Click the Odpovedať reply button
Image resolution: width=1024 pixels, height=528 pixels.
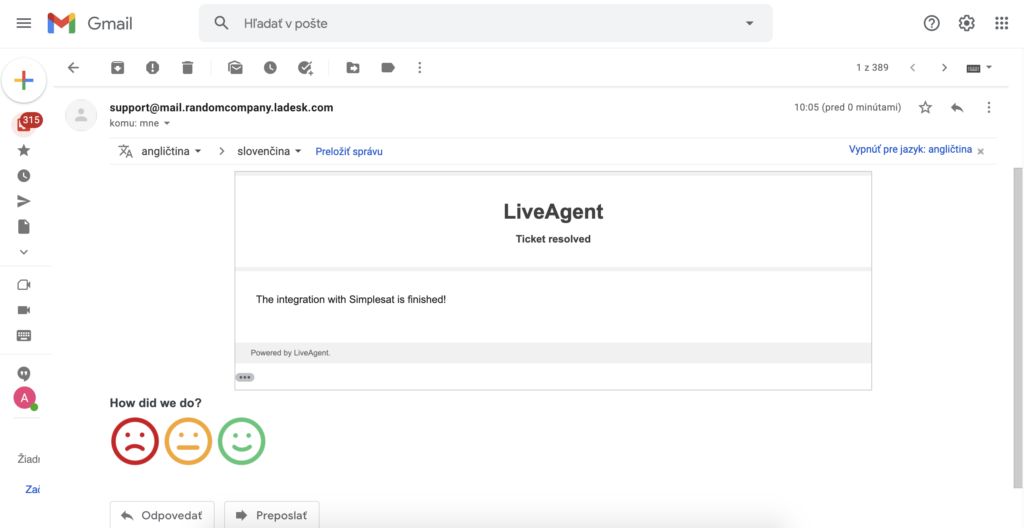pos(162,515)
